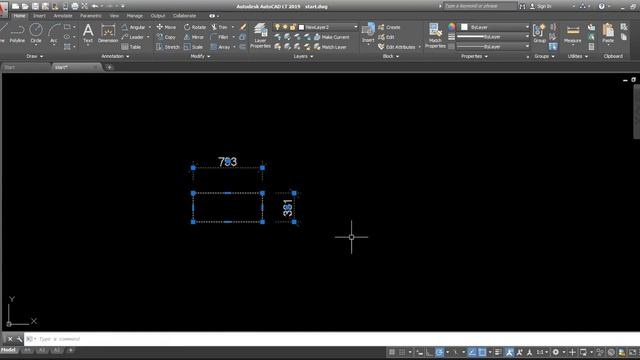Choose the Stretch tool
The height and width of the screenshot is (360, 640).
[x=167, y=47]
